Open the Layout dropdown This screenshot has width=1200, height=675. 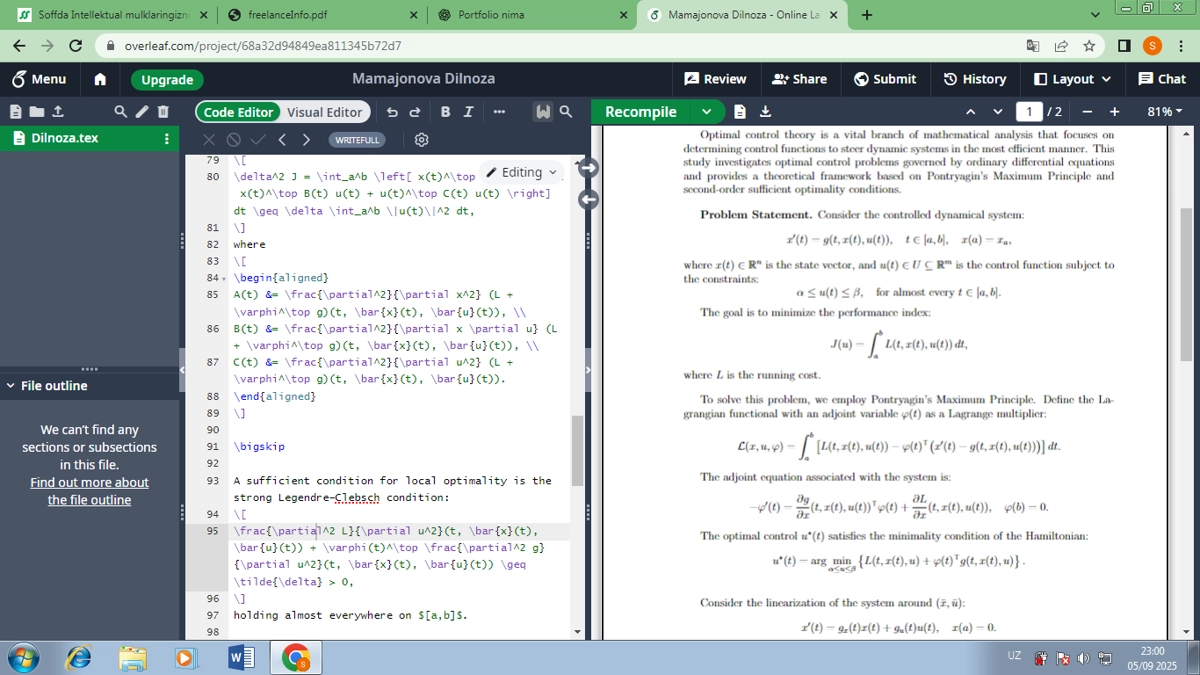point(1072,79)
